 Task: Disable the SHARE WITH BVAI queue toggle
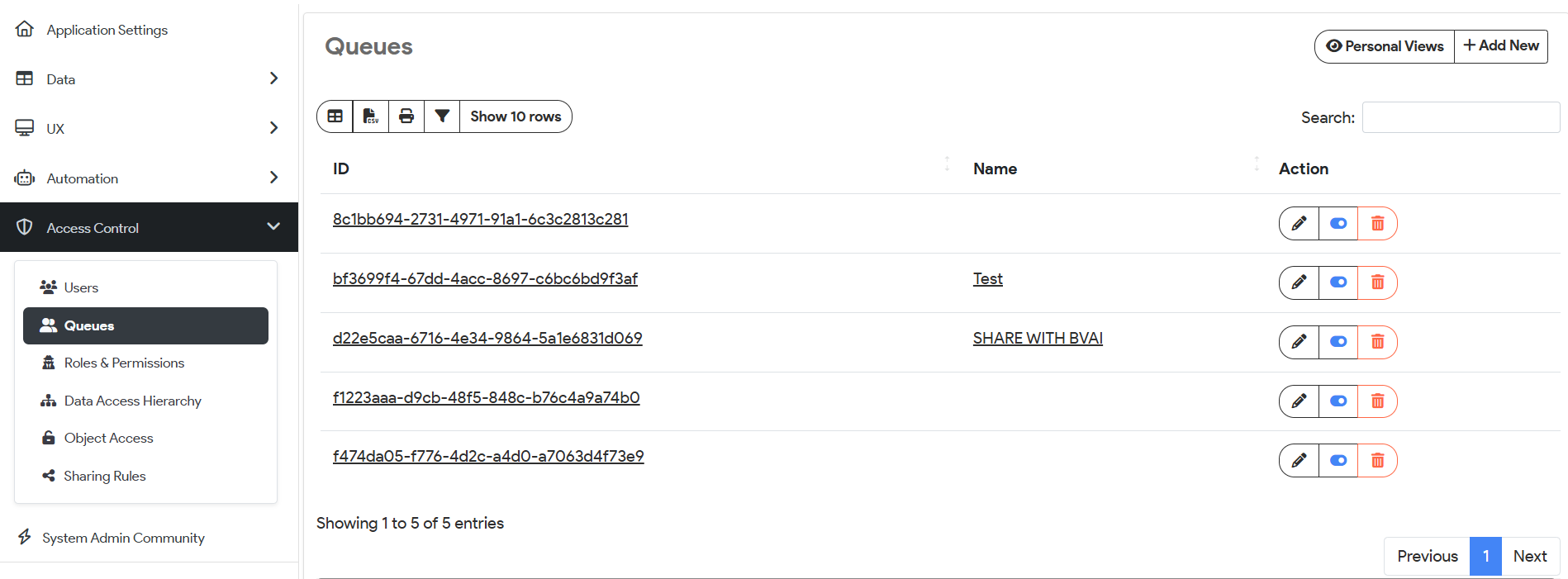click(1338, 342)
